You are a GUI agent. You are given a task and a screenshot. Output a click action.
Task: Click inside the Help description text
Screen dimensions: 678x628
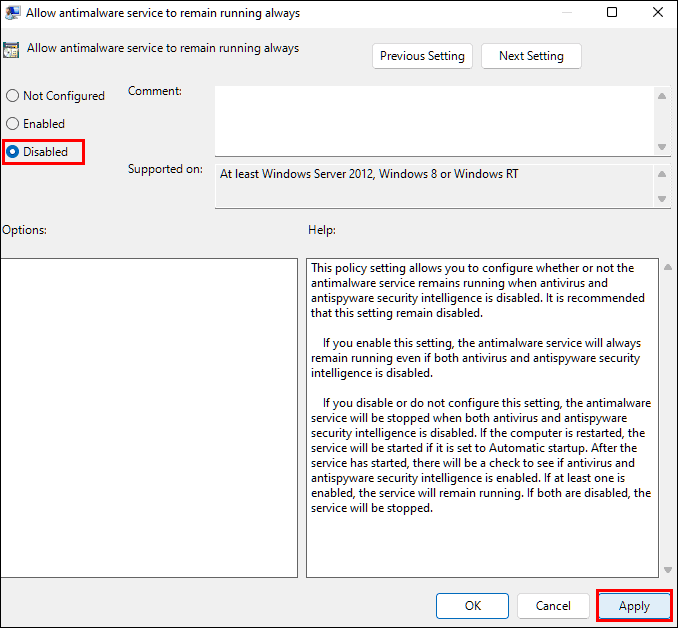click(x=482, y=388)
